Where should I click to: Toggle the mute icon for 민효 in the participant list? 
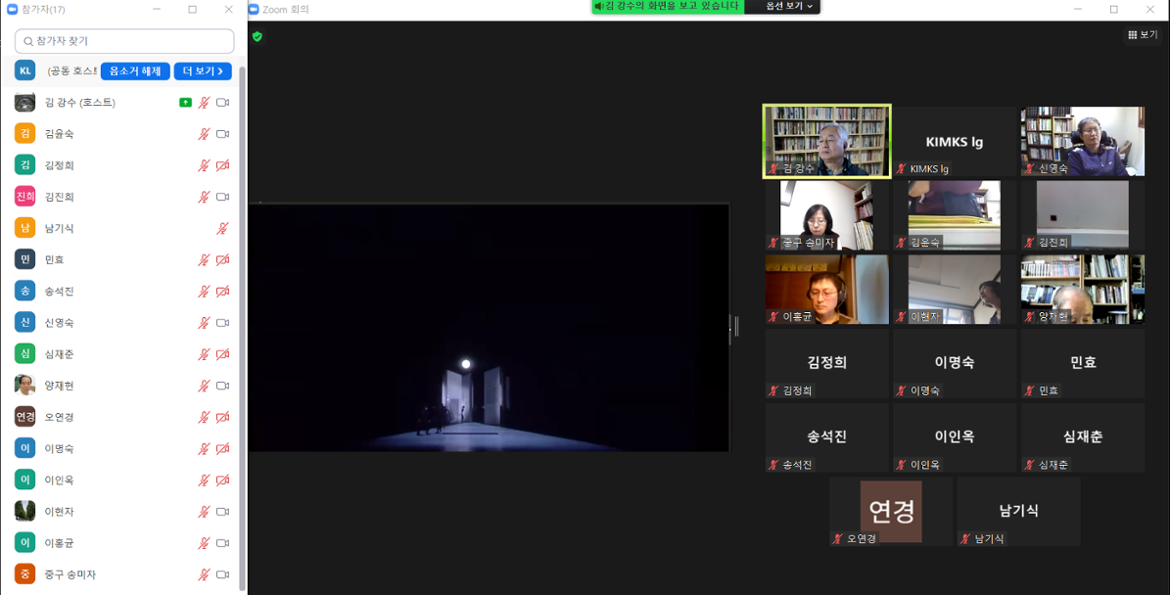[x=206, y=259]
